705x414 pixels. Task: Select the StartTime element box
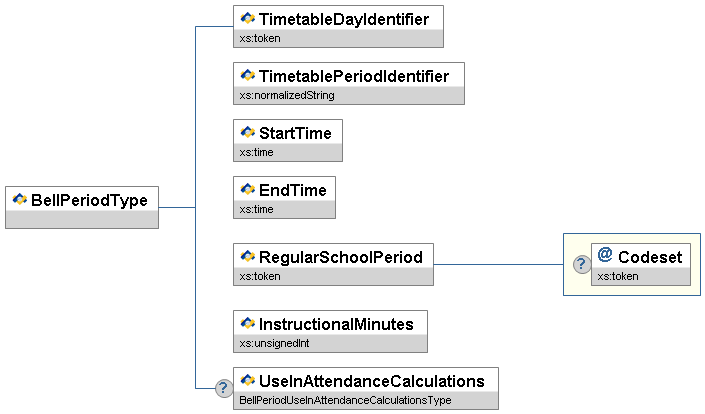(x=288, y=140)
